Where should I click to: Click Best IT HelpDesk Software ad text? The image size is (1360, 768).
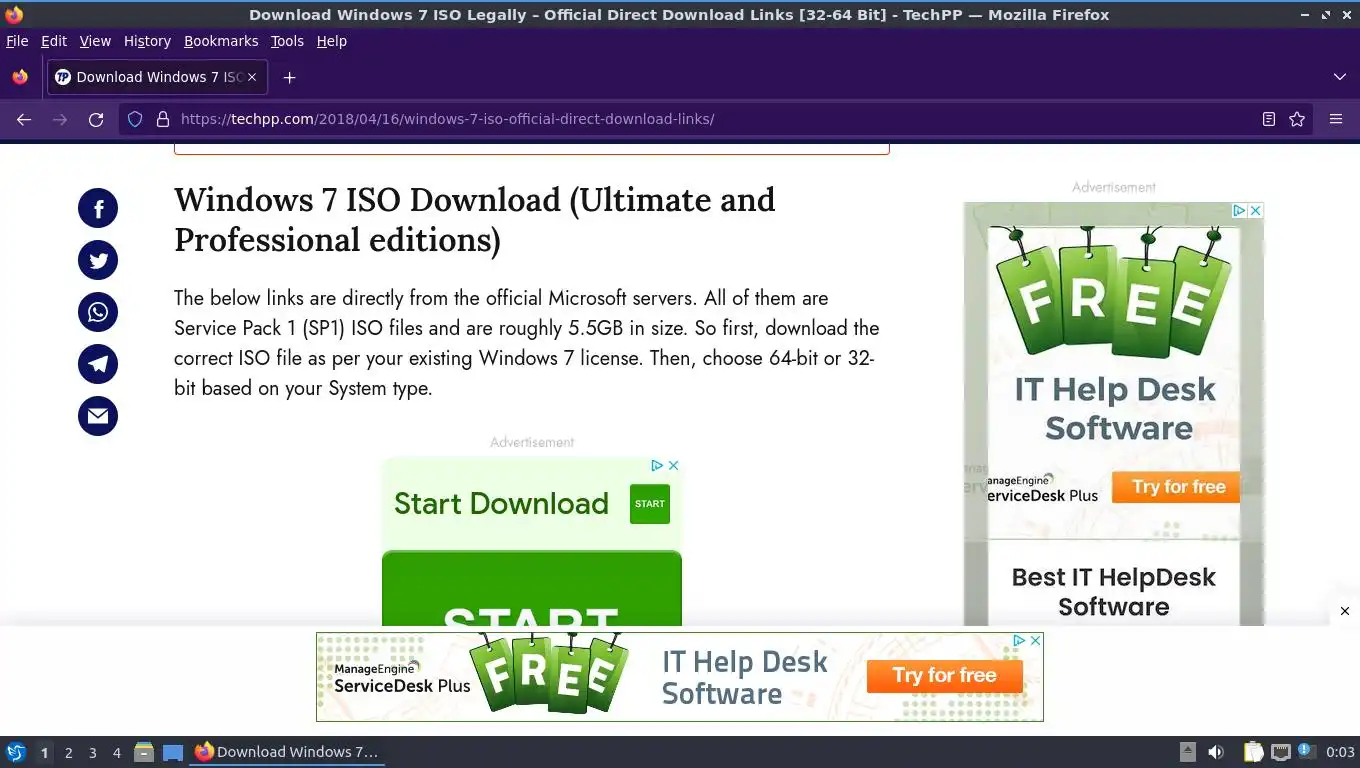pos(1113,592)
